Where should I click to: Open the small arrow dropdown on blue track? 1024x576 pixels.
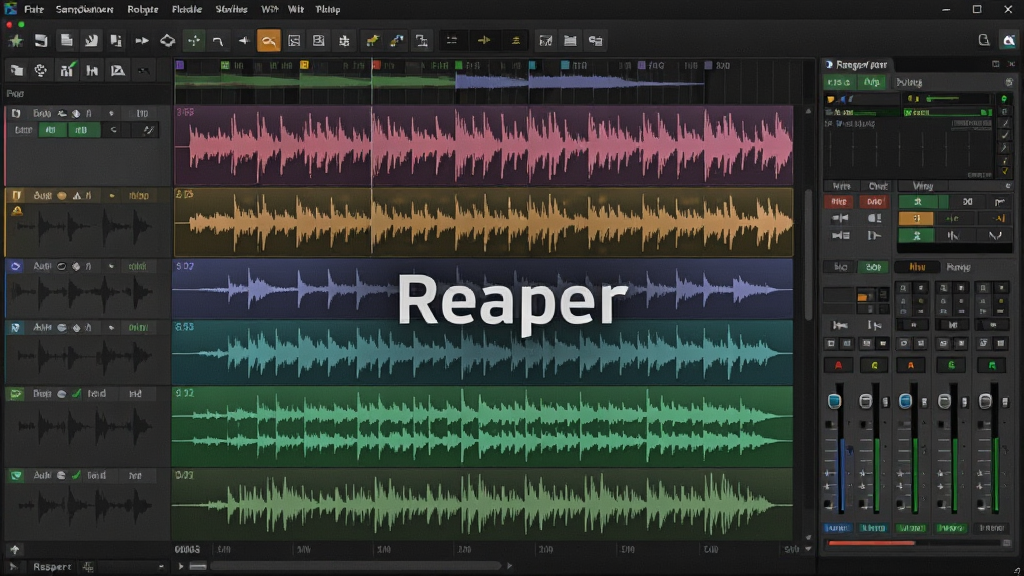click(x=111, y=266)
